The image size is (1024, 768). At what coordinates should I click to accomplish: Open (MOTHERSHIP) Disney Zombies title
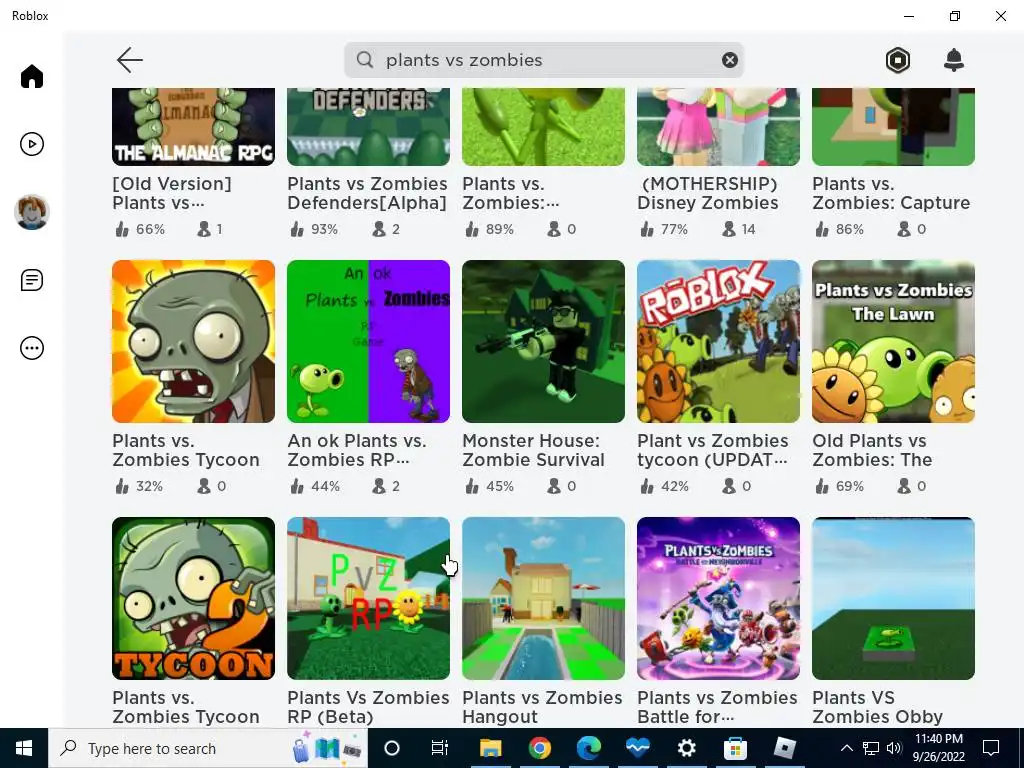click(708, 193)
